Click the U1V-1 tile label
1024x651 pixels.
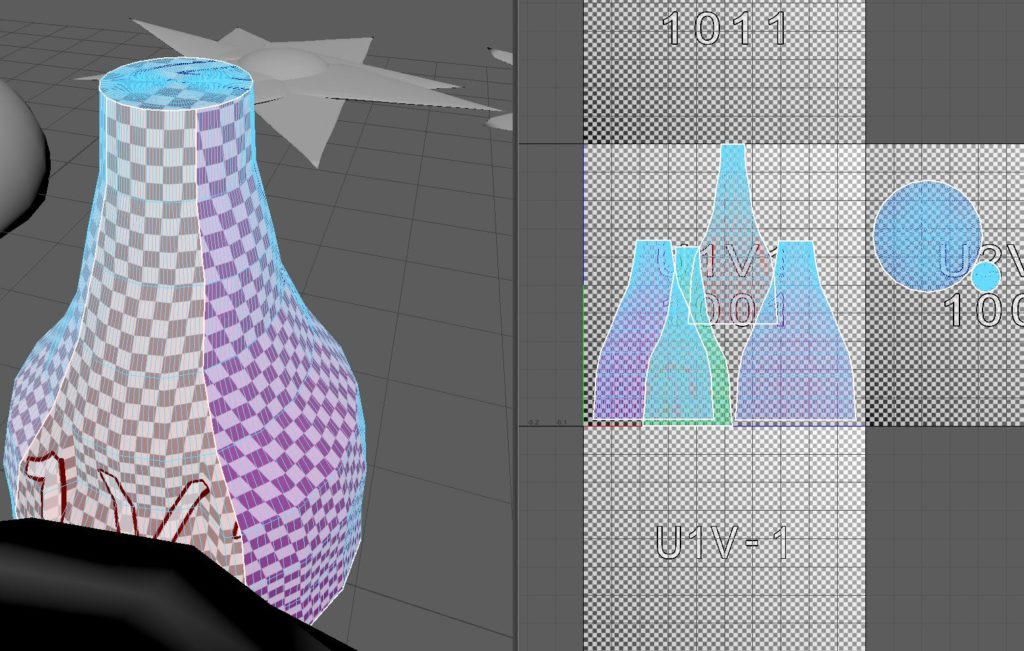(722, 543)
